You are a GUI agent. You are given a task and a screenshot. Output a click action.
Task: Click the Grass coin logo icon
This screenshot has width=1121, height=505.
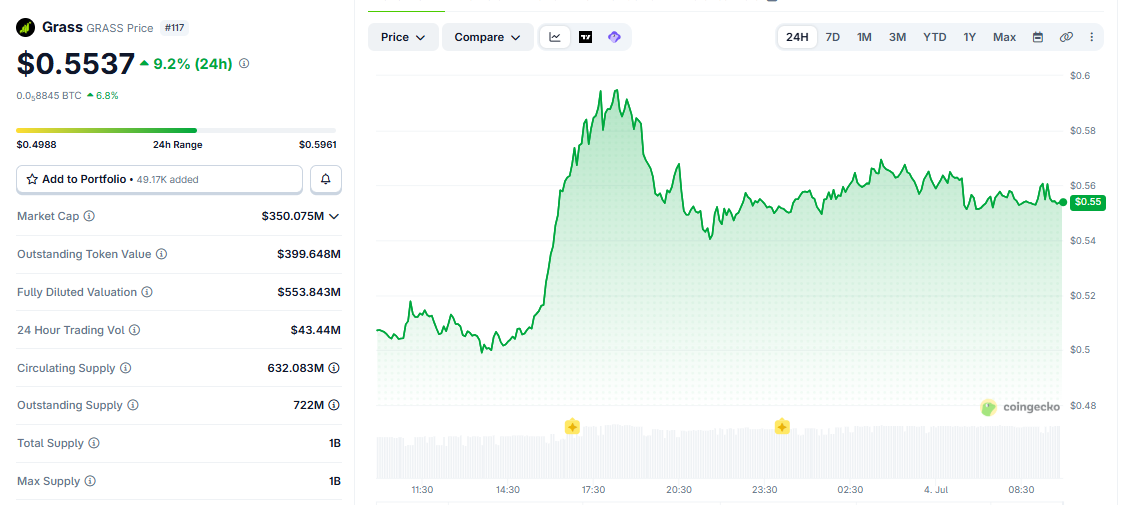[26, 28]
